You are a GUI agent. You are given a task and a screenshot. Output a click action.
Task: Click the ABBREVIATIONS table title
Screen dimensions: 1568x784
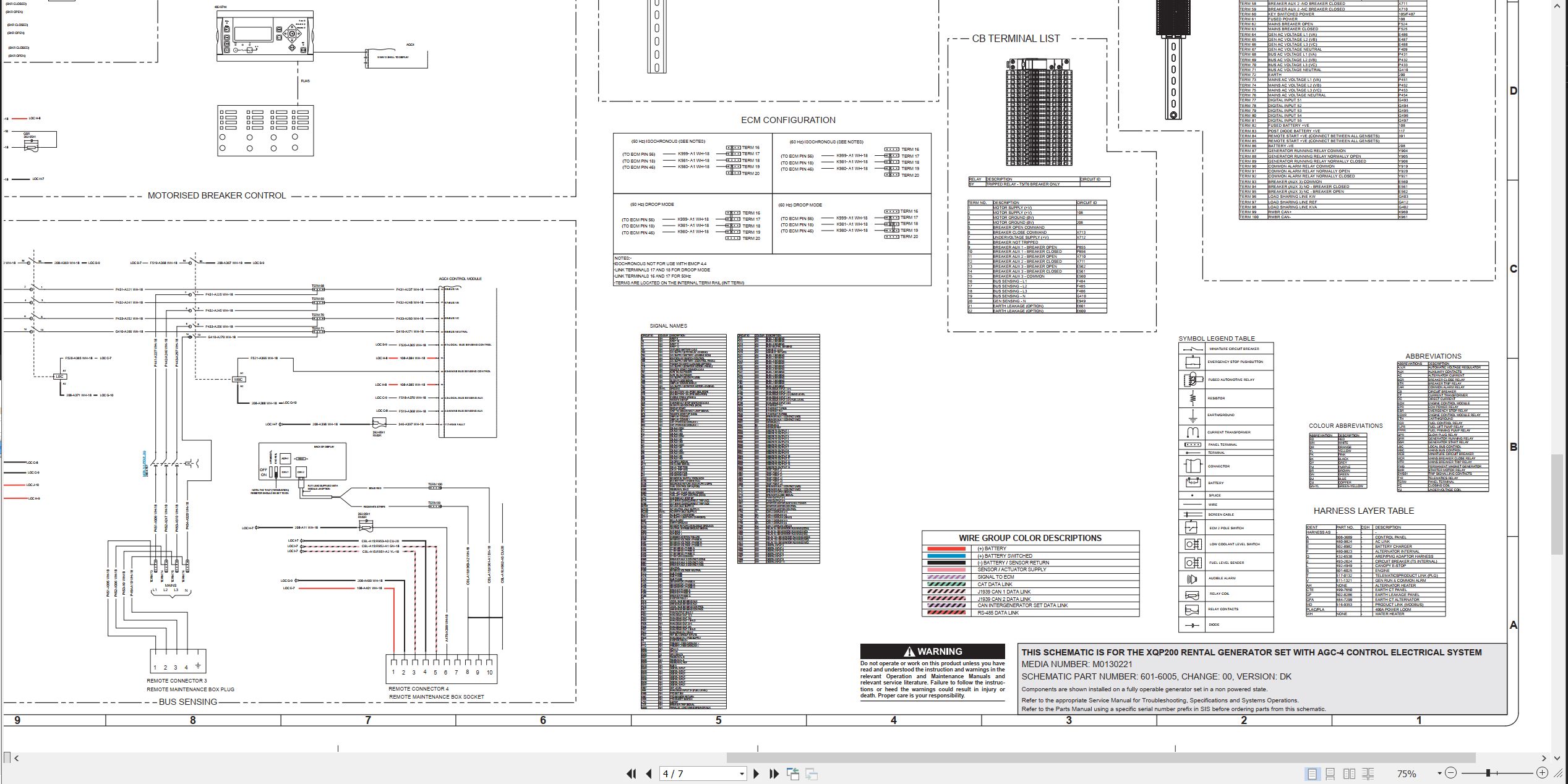[1433, 356]
